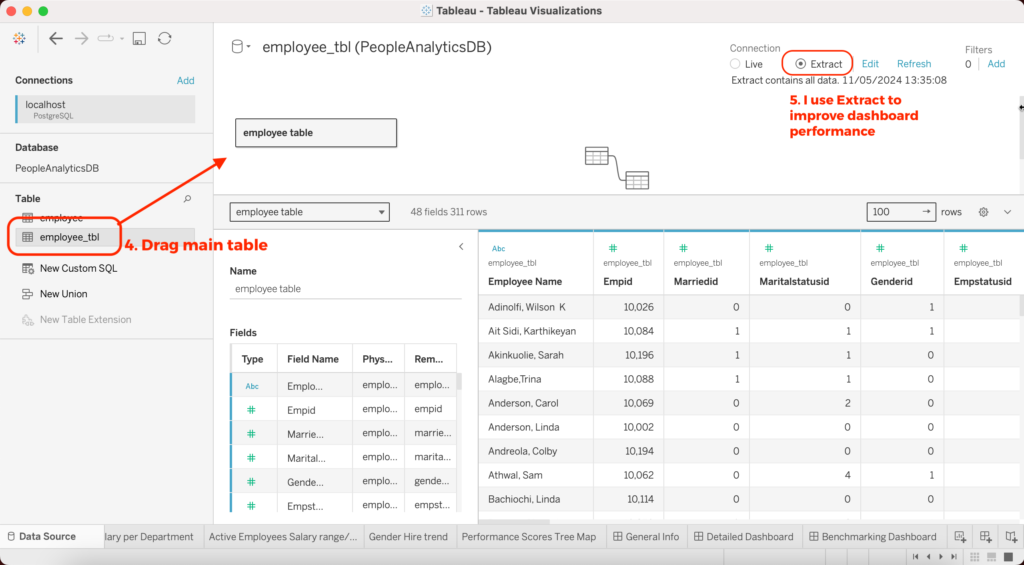
Task: Open the employee table dropdown
Action: (x=309, y=212)
